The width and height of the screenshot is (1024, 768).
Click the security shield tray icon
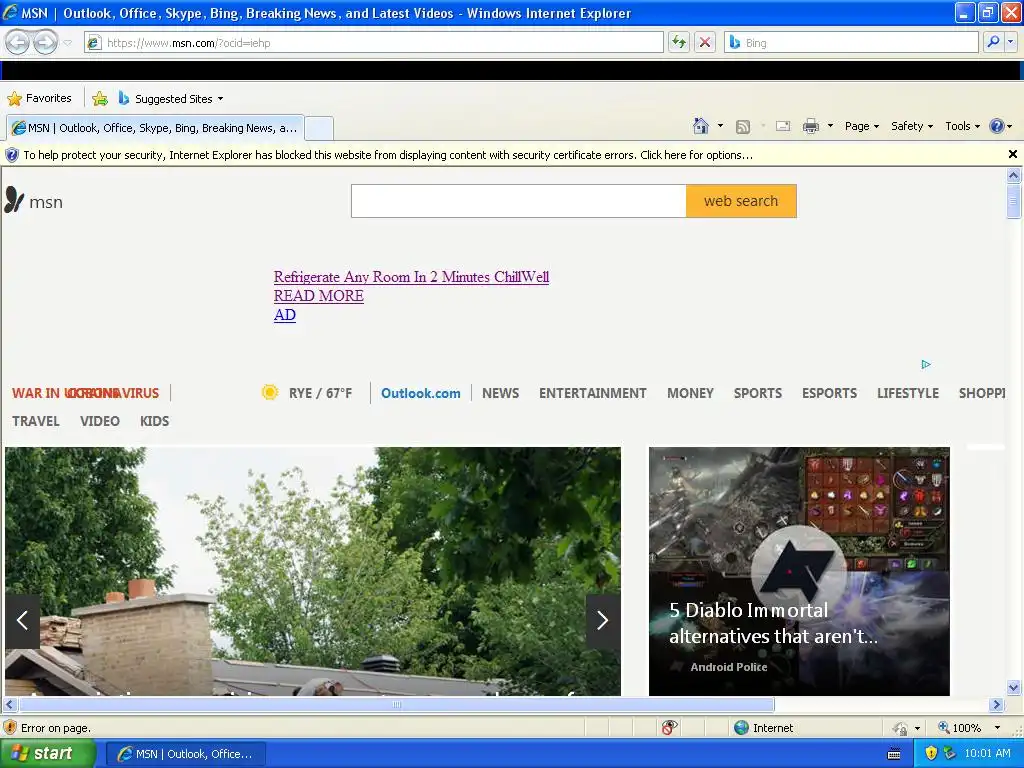(x=932, y=753)
